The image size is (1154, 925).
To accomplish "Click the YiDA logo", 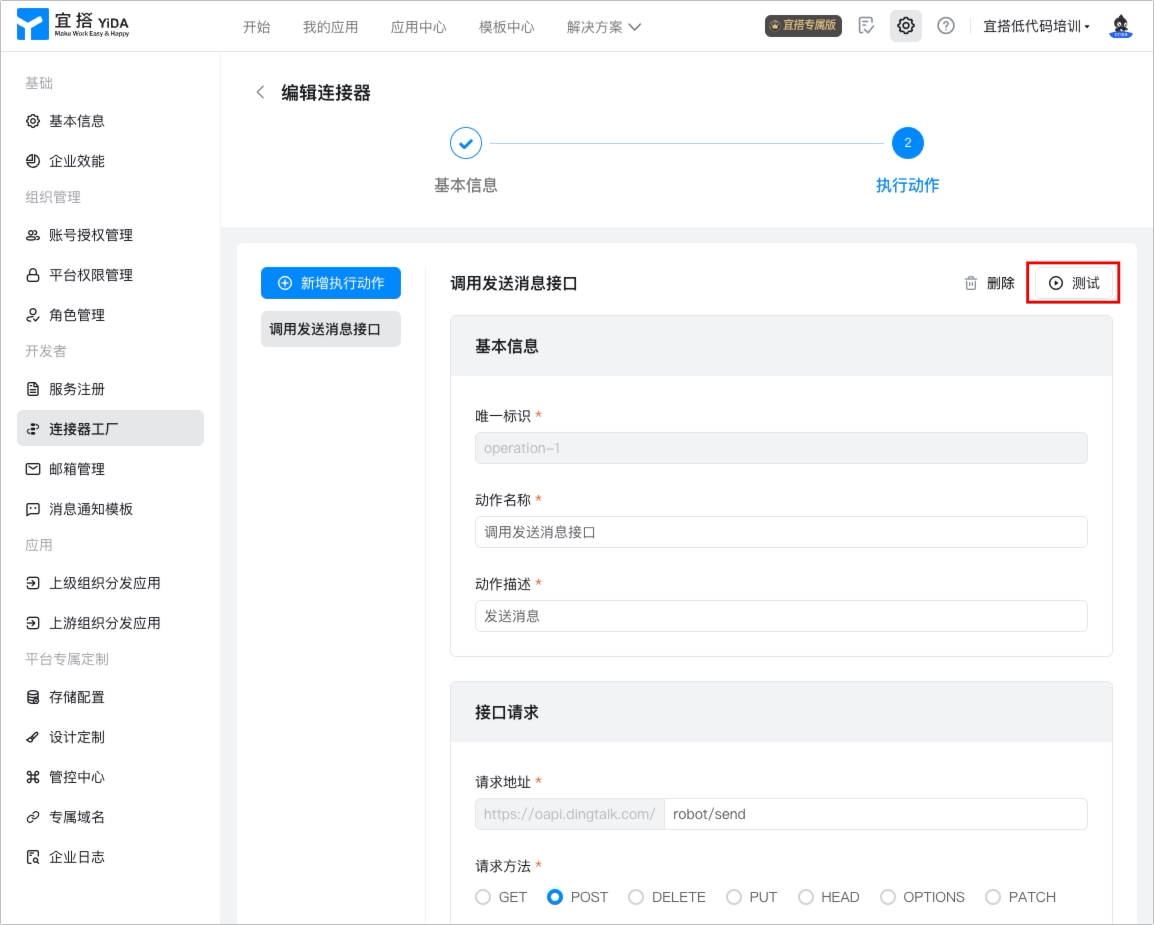I will (73, 24).
